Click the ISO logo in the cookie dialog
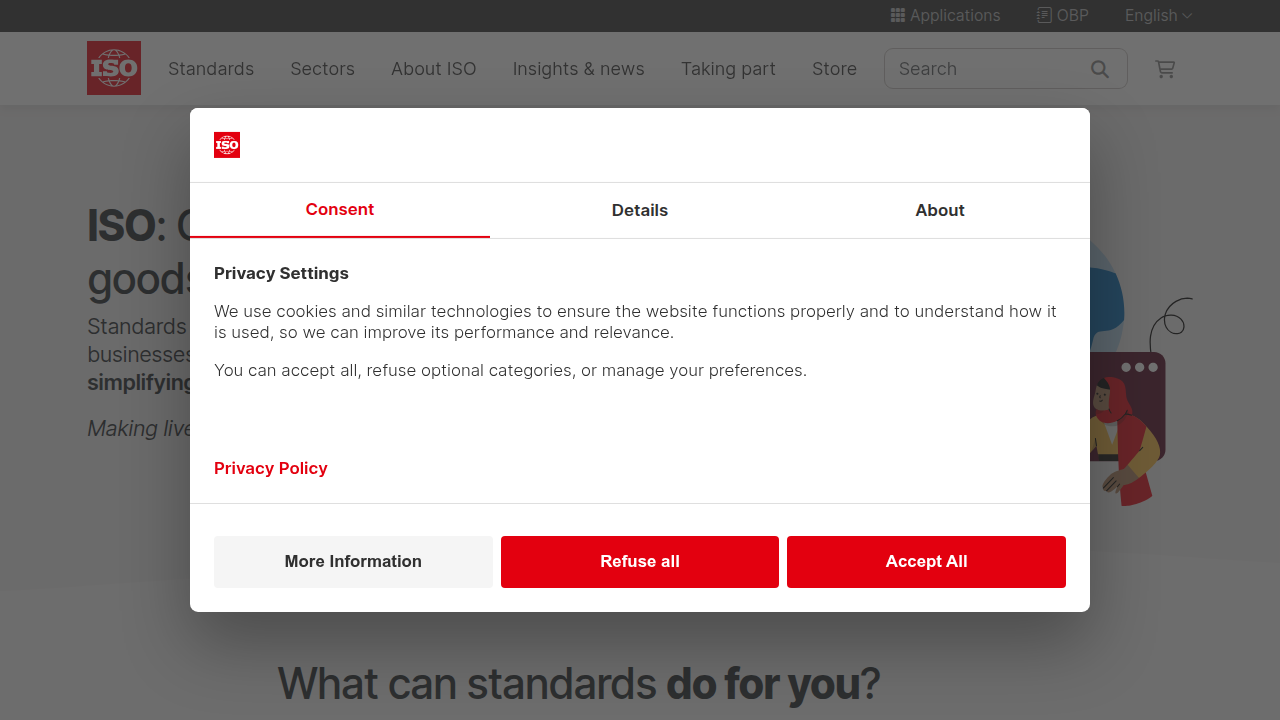This screenshot has height=720, width=1280. 227,145
